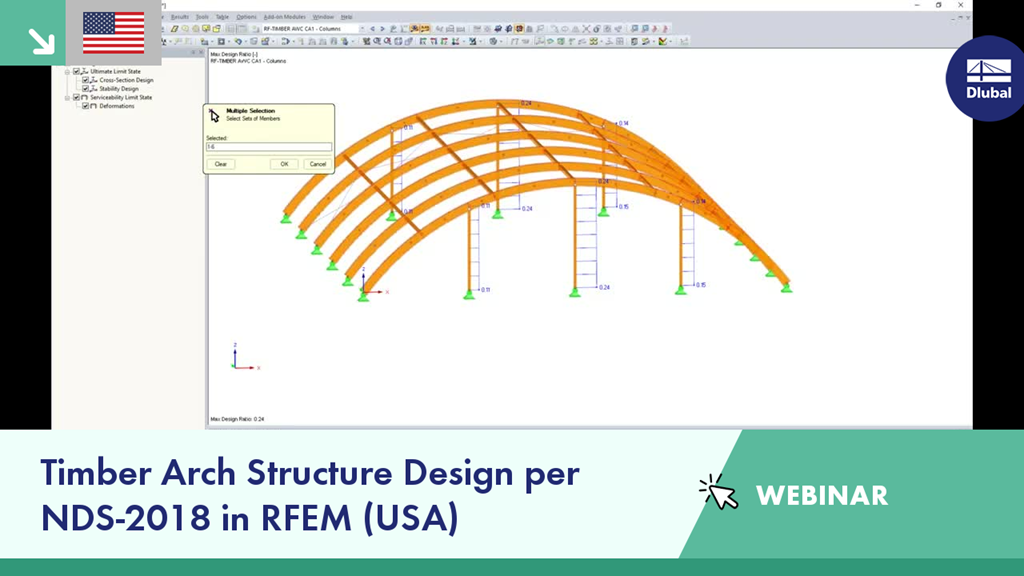Viewport: 1024px width, 576px height.
Task: Click OK in Multiple Selection dialog
Action: (284, 164)
